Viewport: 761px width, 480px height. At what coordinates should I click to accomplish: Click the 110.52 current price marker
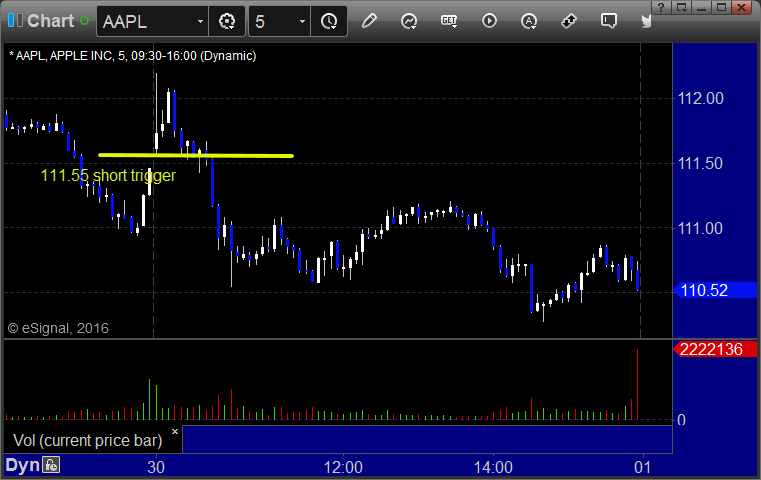[x=715, y=290]
